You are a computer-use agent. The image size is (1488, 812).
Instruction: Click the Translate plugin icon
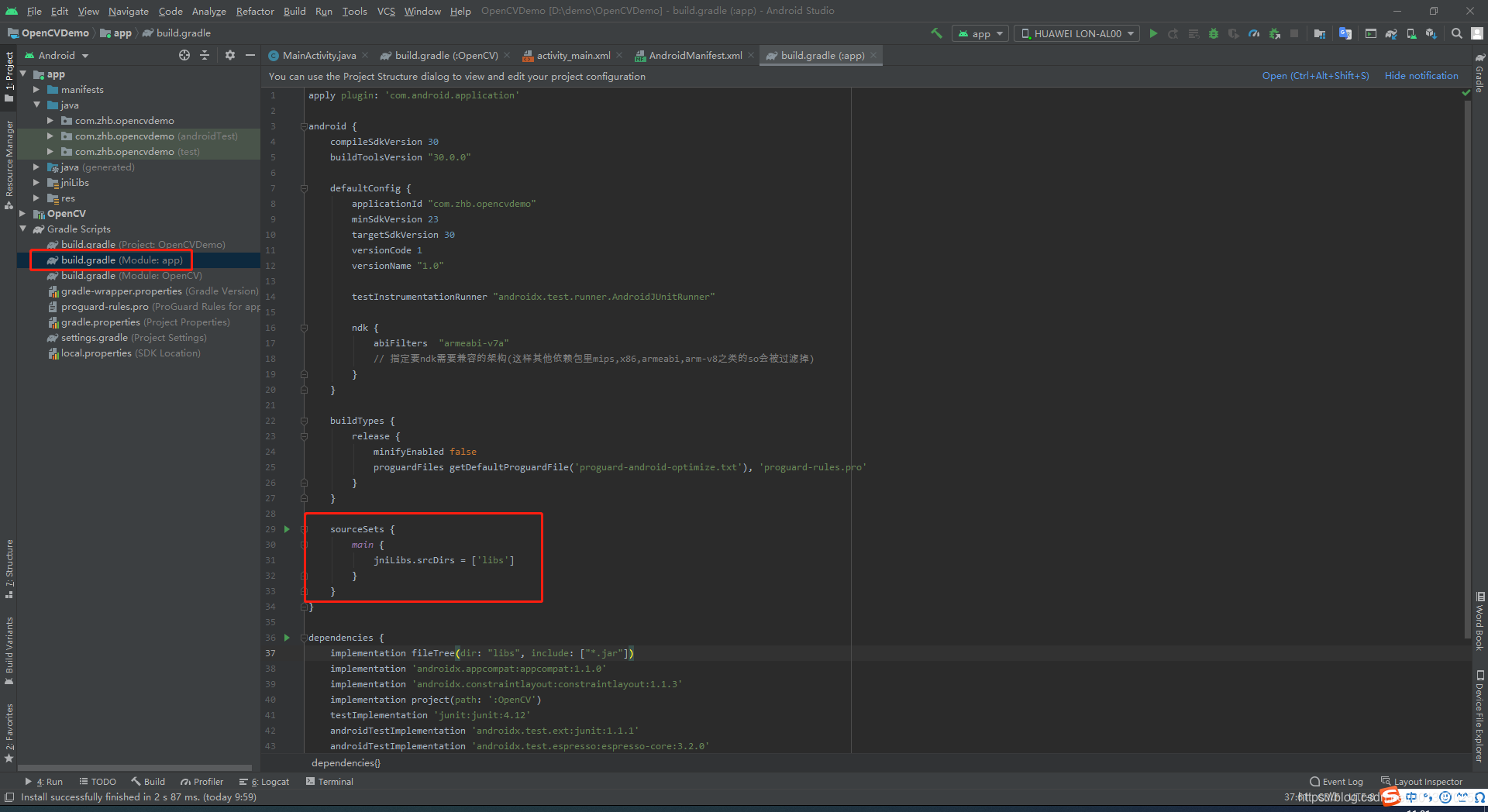[x=1345, y=33]
